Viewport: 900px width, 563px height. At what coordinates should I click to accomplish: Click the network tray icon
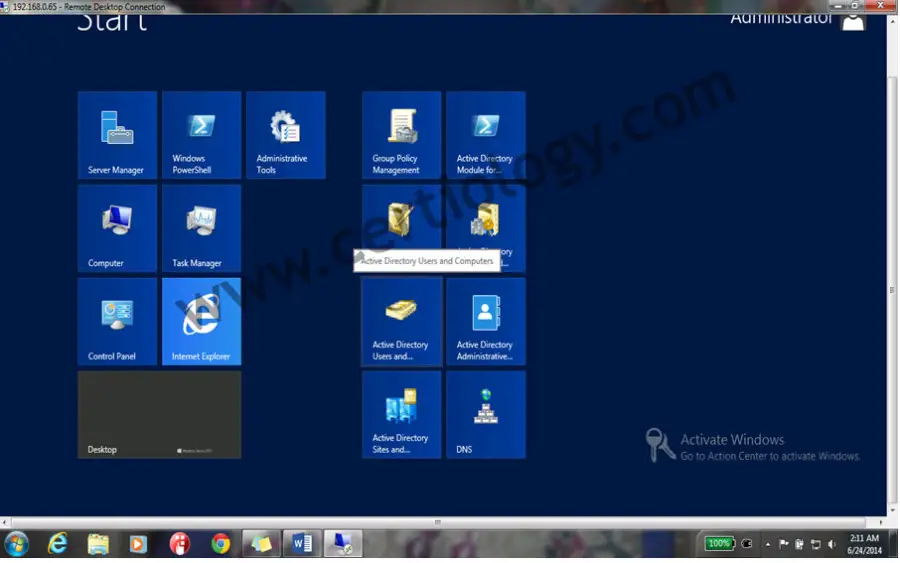click(815, 543)
